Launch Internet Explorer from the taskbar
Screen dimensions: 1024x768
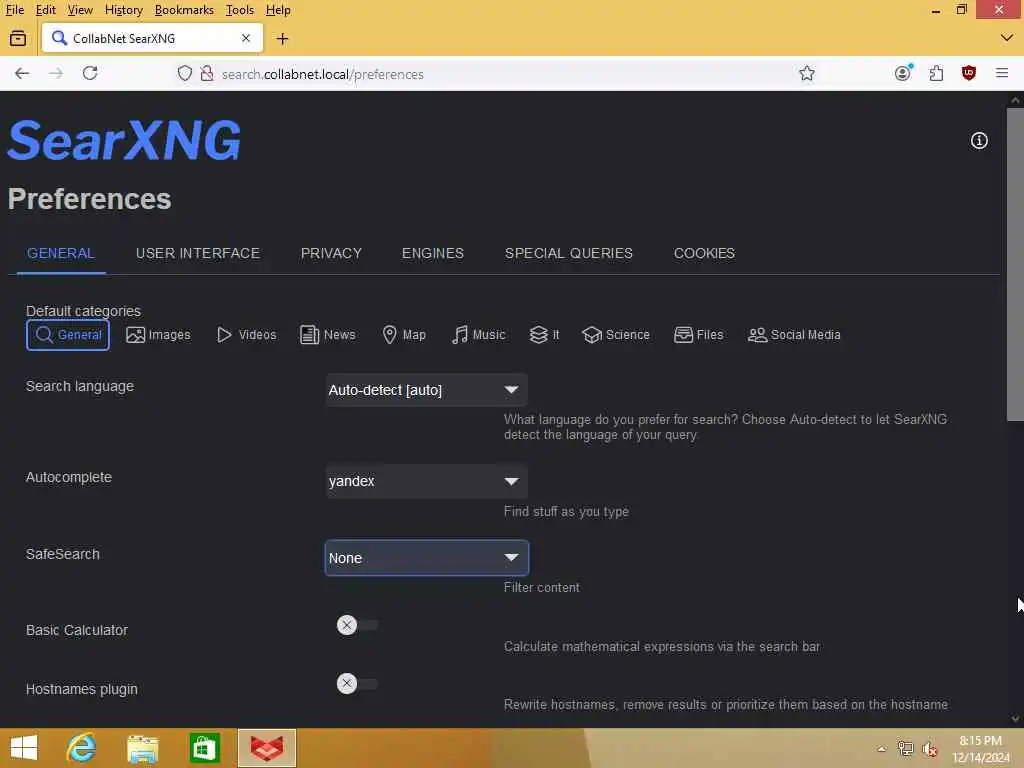82,748
